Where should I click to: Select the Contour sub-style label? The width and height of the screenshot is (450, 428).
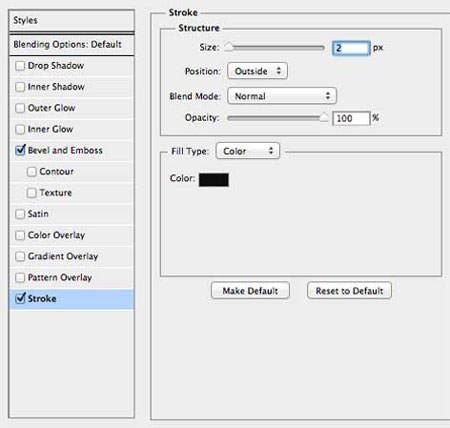56,171
